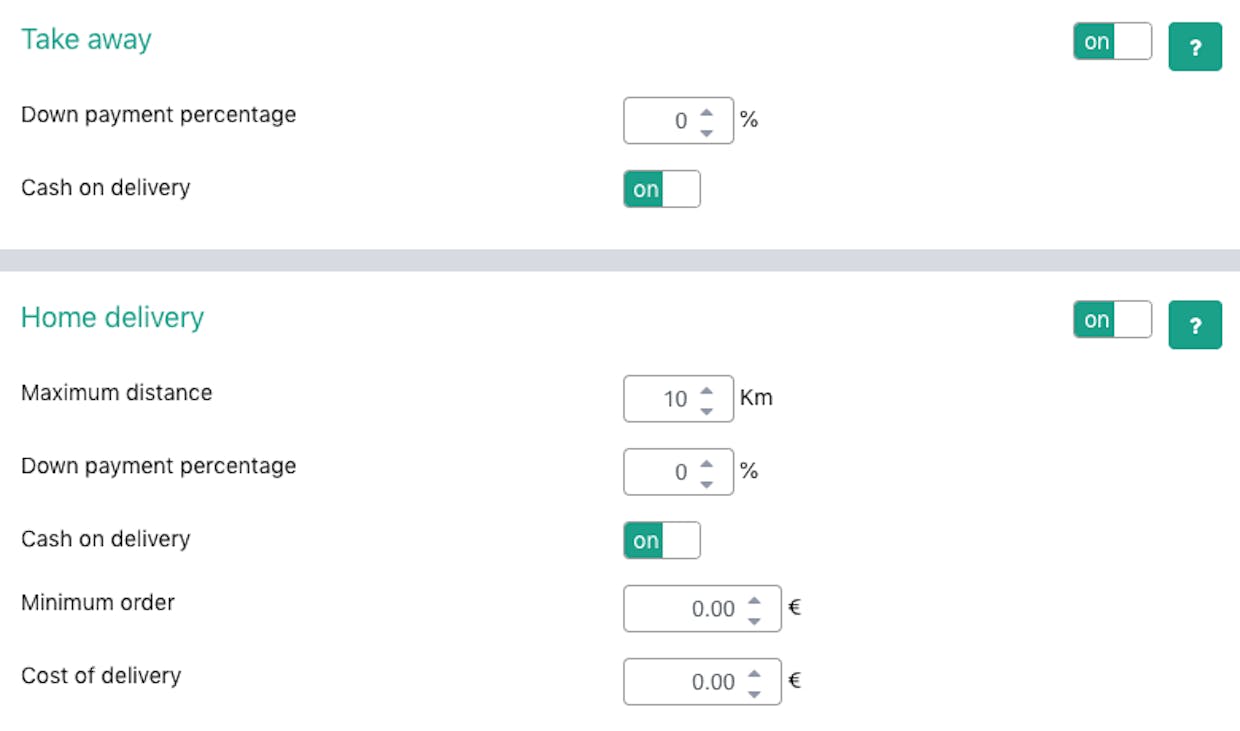
Task: Increase Maximum distance up arrow
Action: [x=707, y=390]
